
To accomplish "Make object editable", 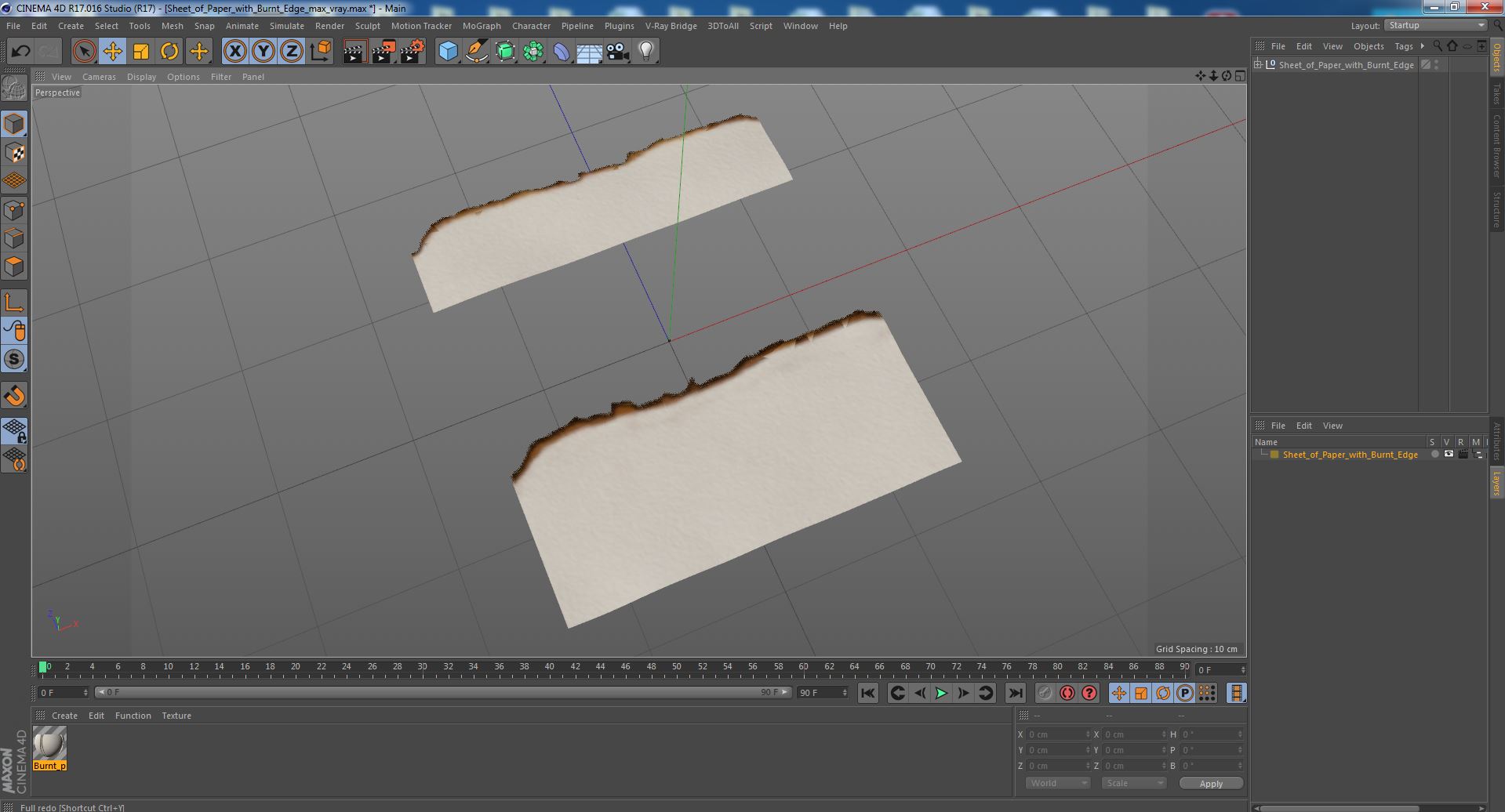I will click(x=14, y=88).
